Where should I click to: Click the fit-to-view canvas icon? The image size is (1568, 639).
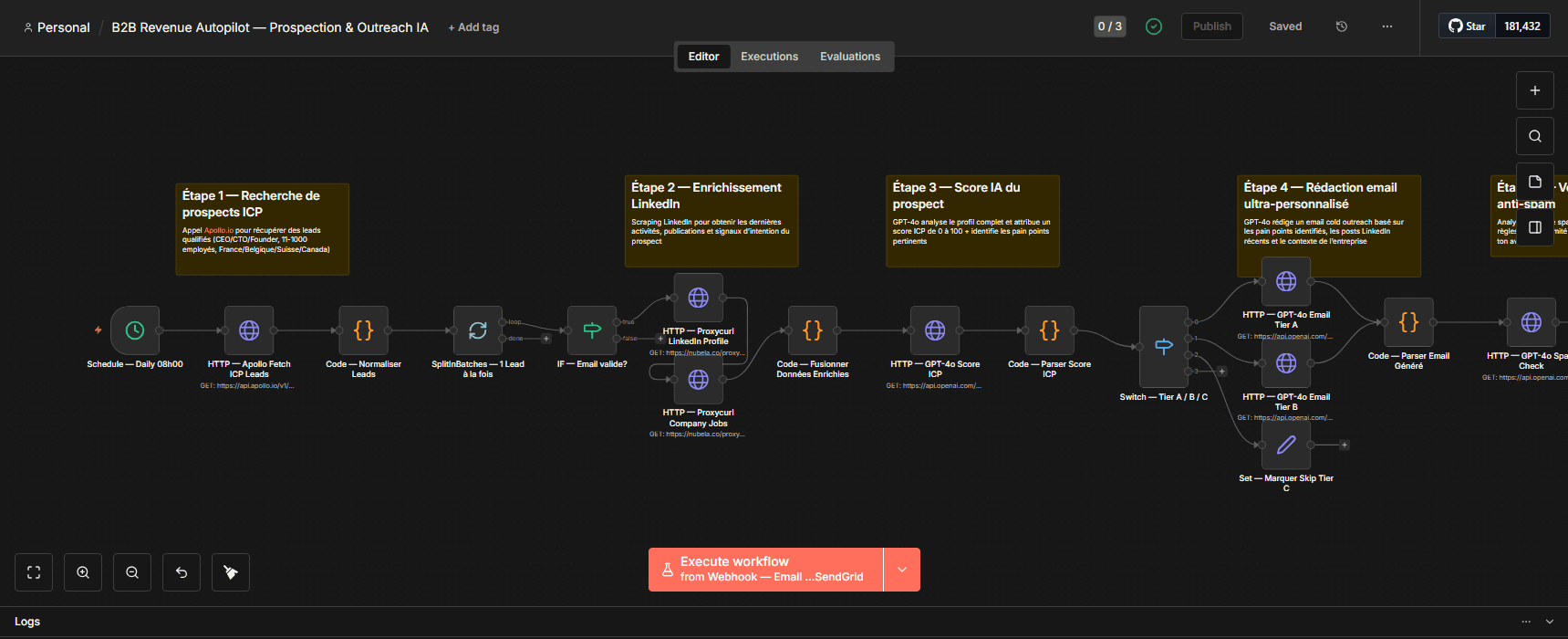point(34,572)
